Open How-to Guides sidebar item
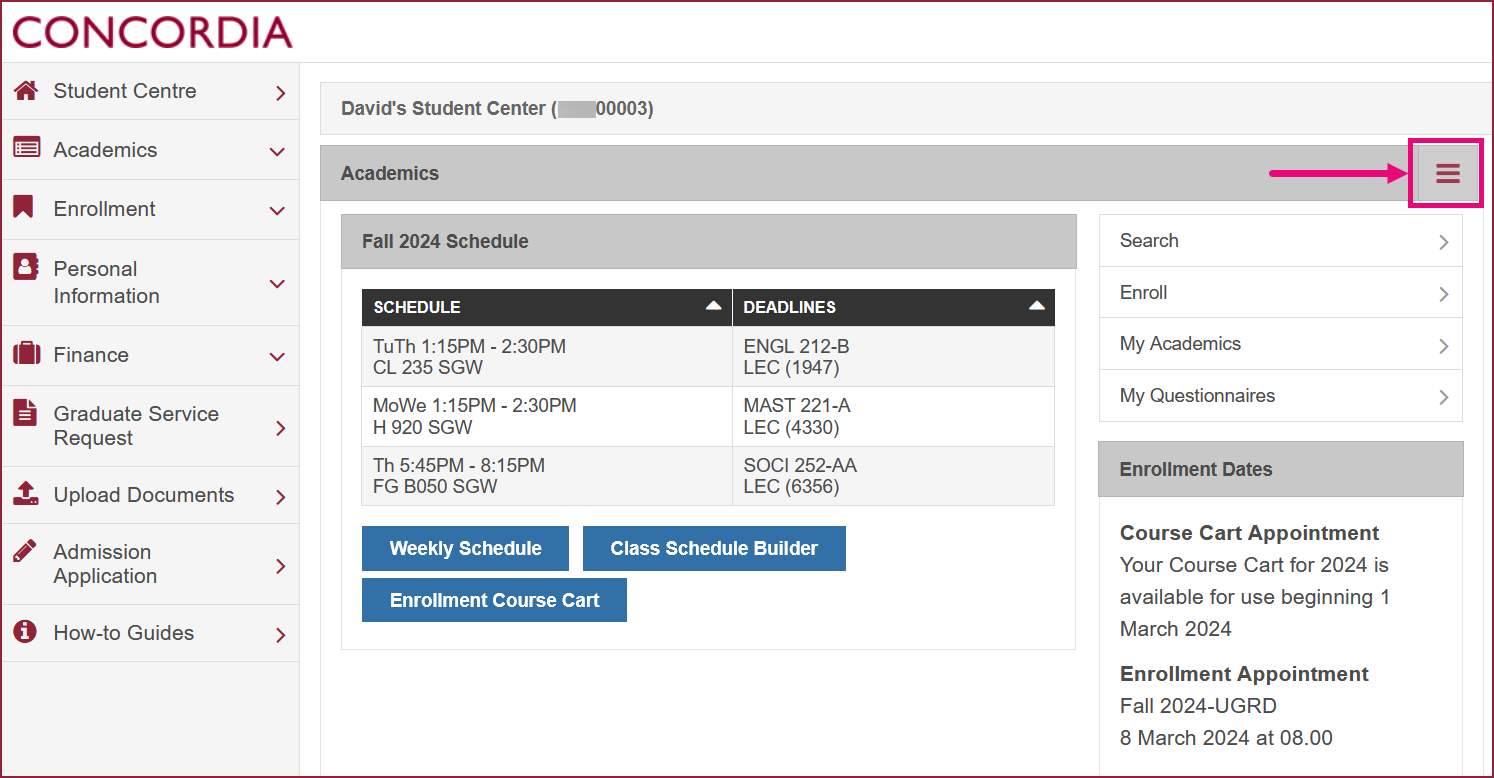1494x778 pixels. [x=150, y=633]
